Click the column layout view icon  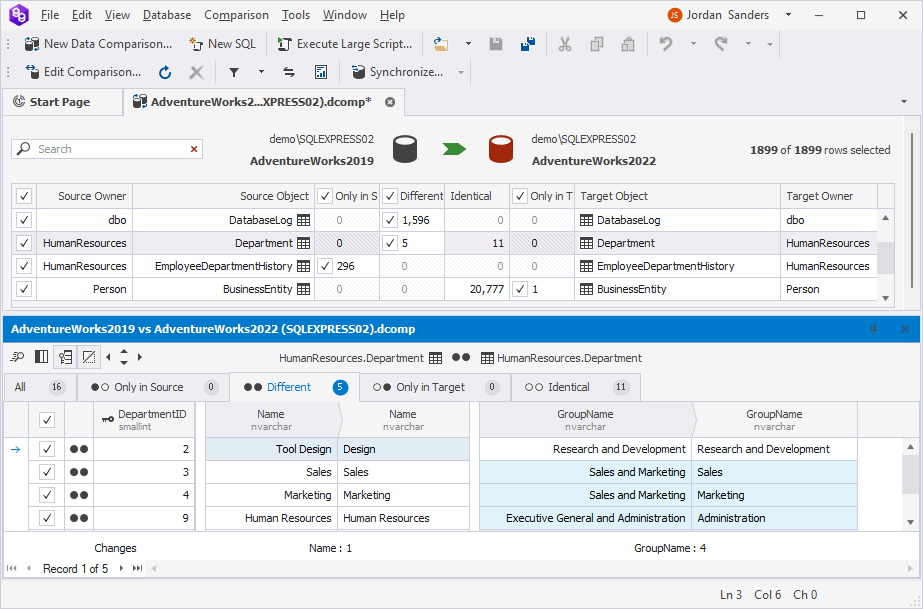coord(41,357)
